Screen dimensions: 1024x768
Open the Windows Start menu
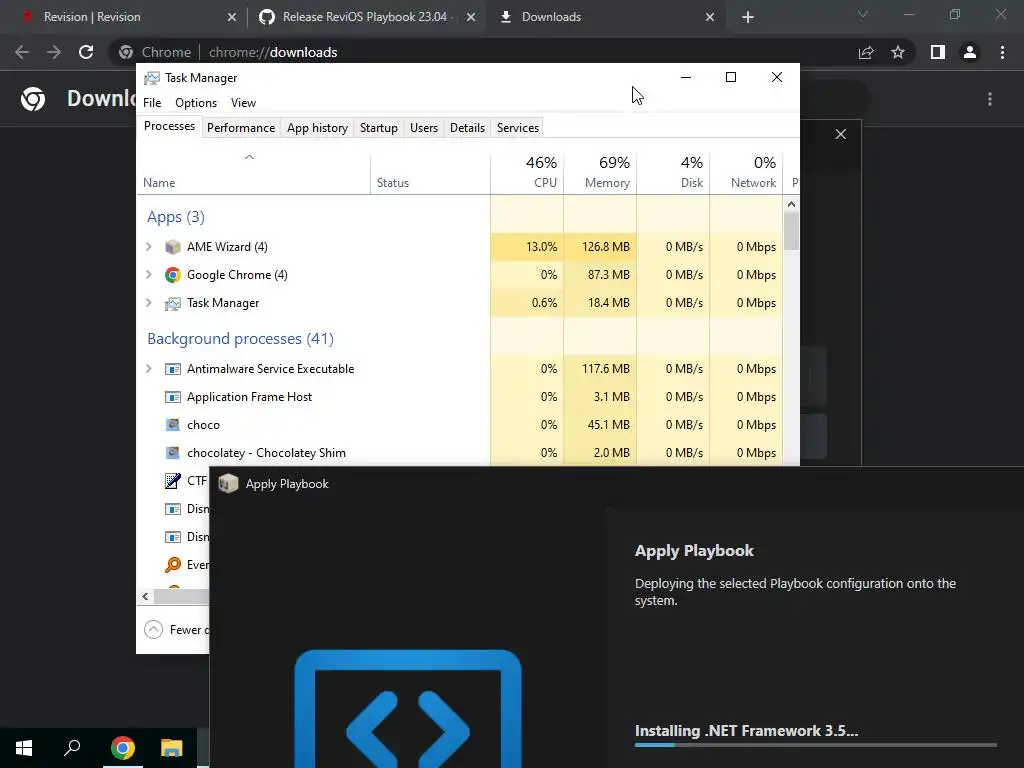[x=24, y=748]
